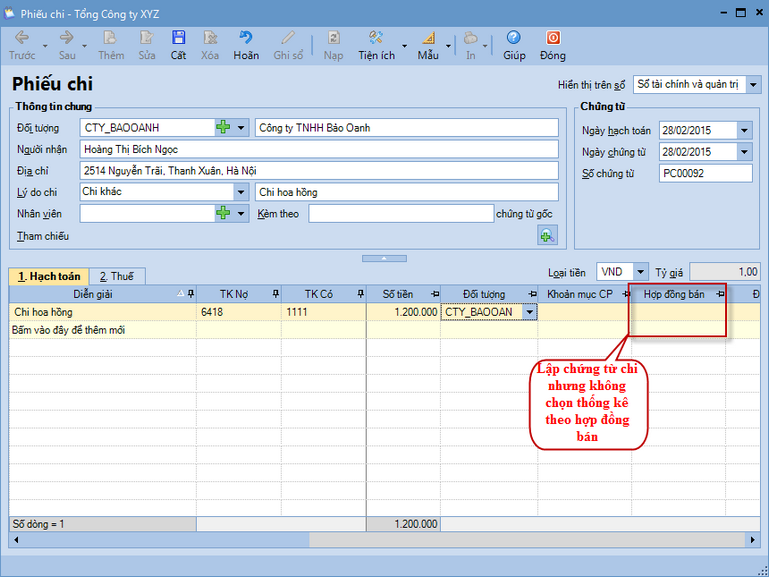
Task: Collapse the general info panel arrow
Action: (384, 258)
